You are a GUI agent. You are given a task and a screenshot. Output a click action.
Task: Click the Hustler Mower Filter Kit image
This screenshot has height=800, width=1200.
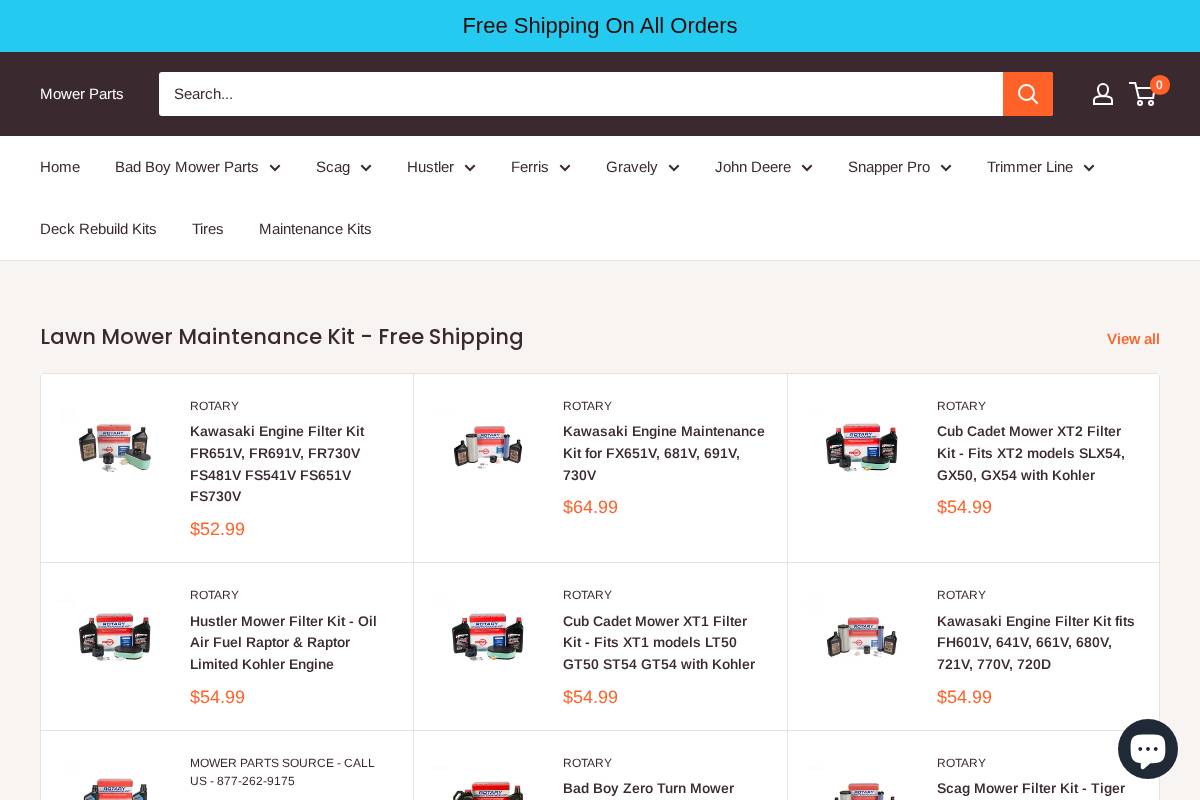(x=115, y=637)
